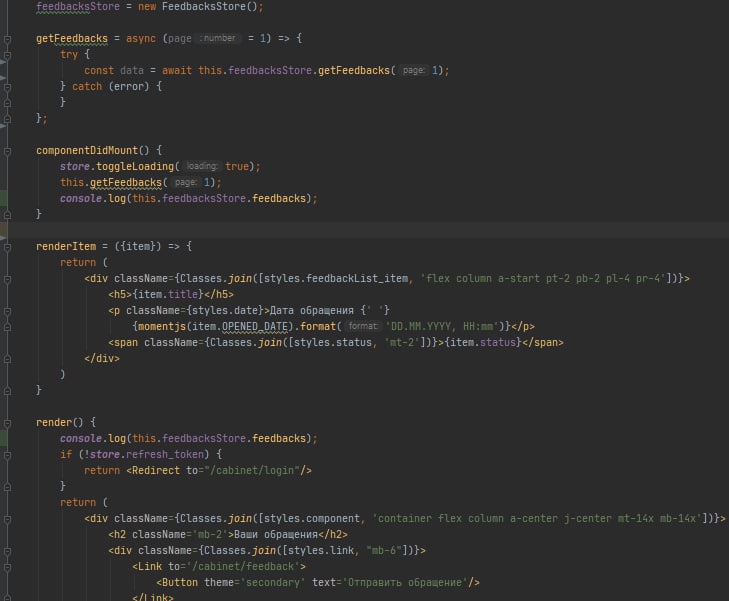Click the 'format:' parameter hint
This screenshot has width=729, height=601.
(x=363, y=326)
